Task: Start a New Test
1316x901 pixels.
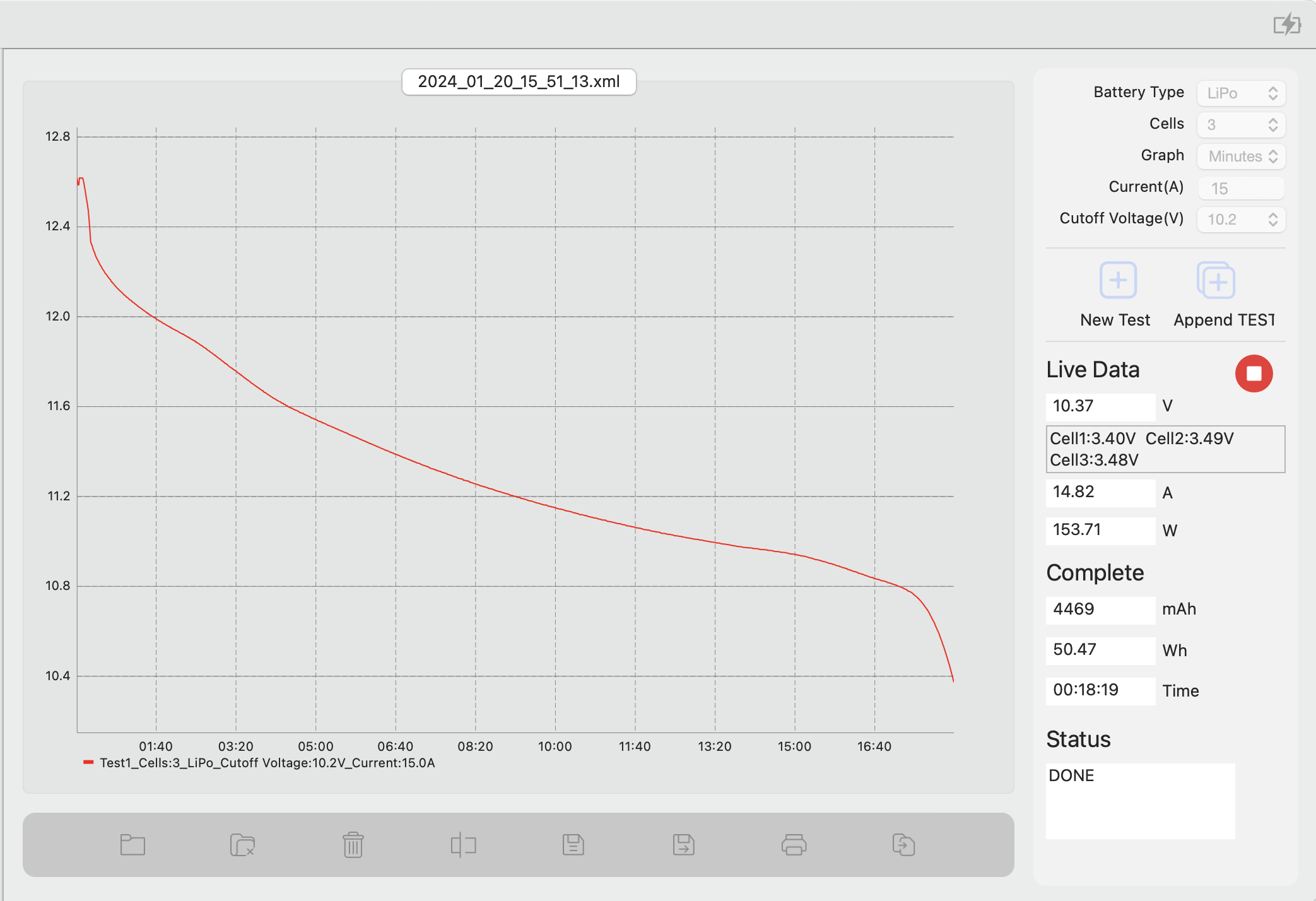Action: (x=1117, y=281)
